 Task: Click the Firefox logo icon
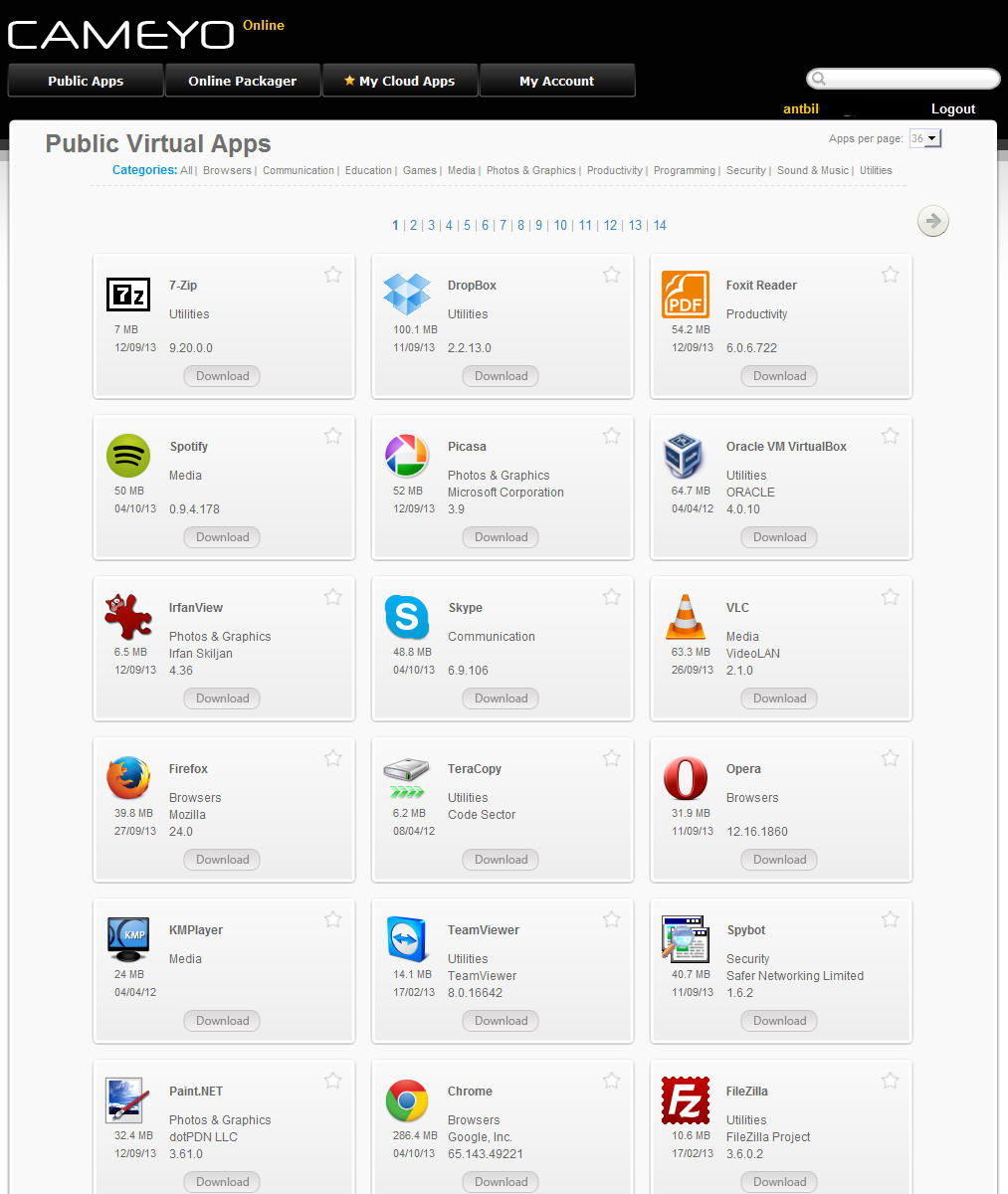127,778
